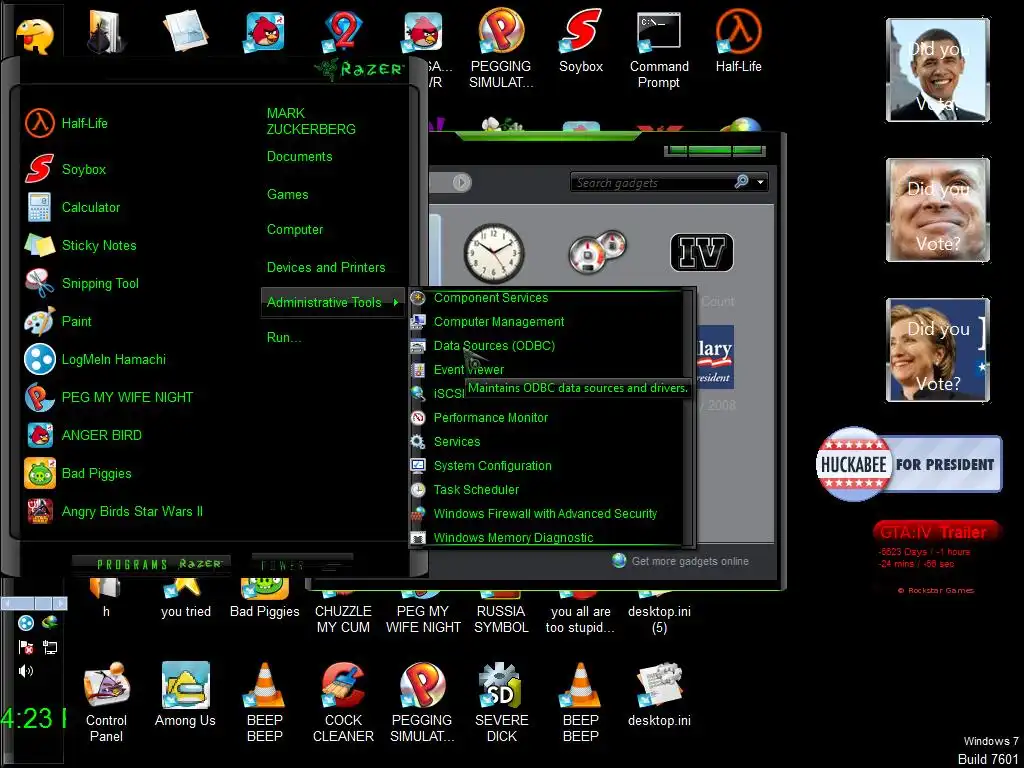Open Angry Birds Star Wars II
Viewport: 1024px width, 768px height.
pos(114,511)
